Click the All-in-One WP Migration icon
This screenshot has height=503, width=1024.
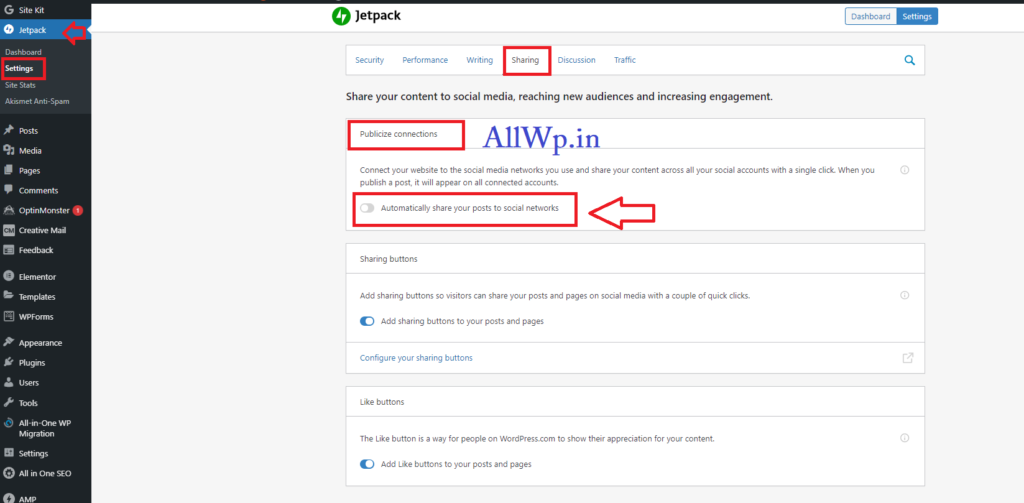pyautogui.click(x=9, y=423)
